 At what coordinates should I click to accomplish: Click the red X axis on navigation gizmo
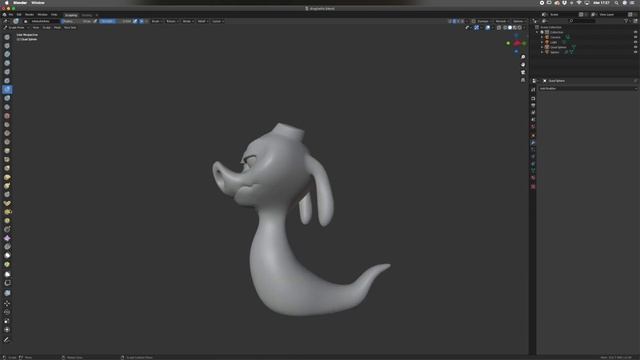(x=517, y=43)
